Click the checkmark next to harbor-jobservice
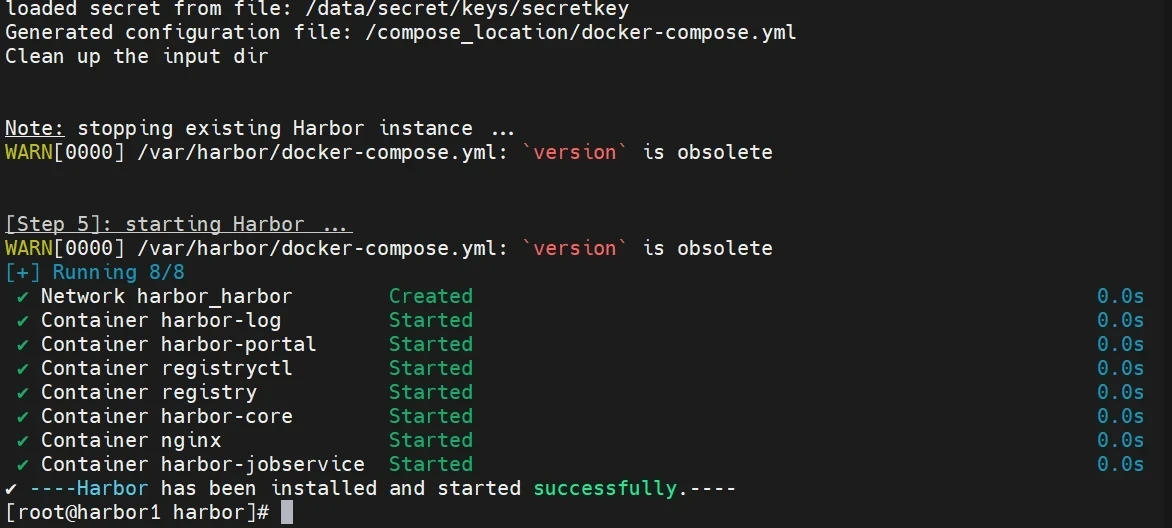This screenshot has height=528, width=1172. pos(22,464)
